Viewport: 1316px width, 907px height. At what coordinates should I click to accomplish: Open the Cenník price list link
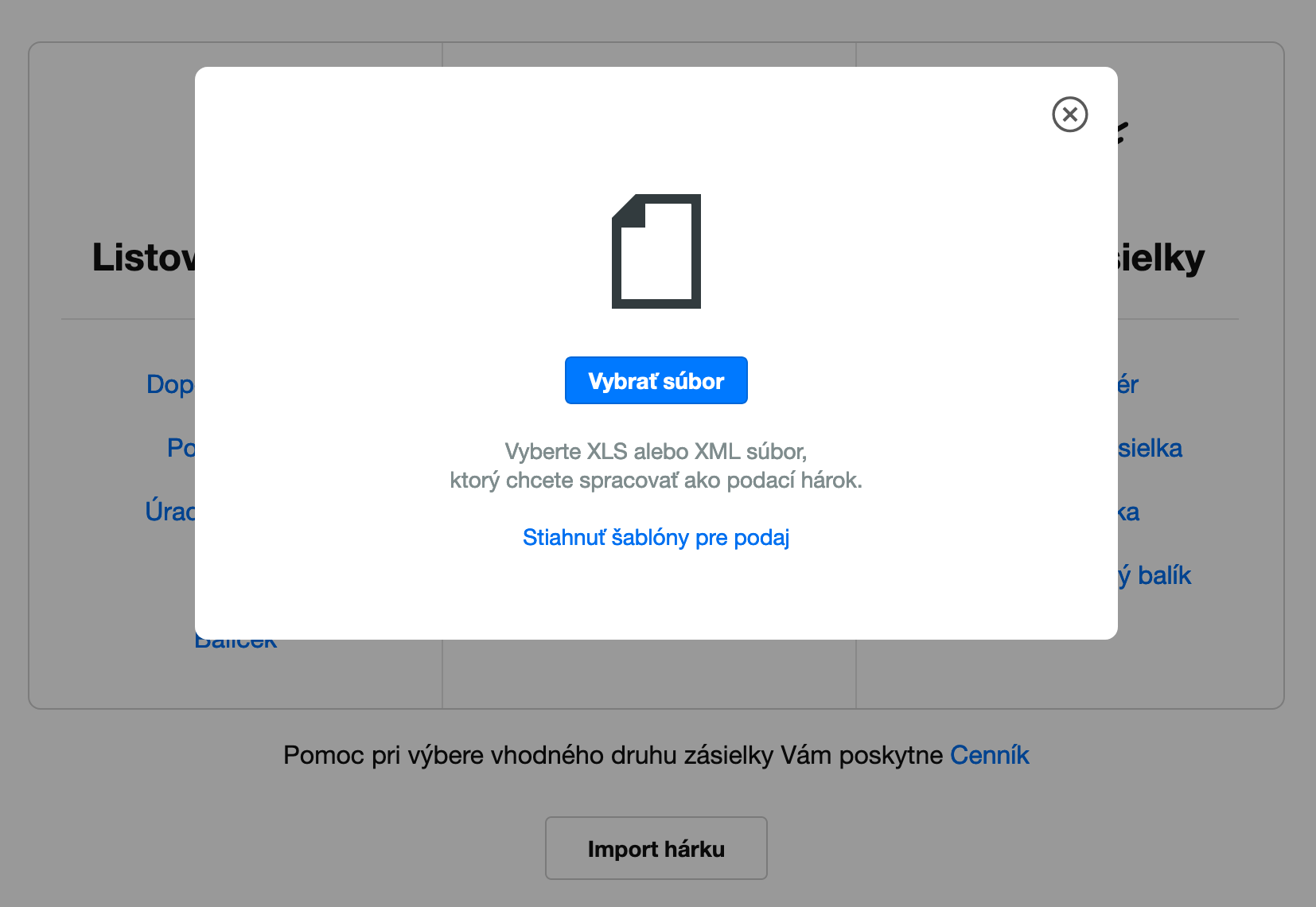(x=990, y=755)
